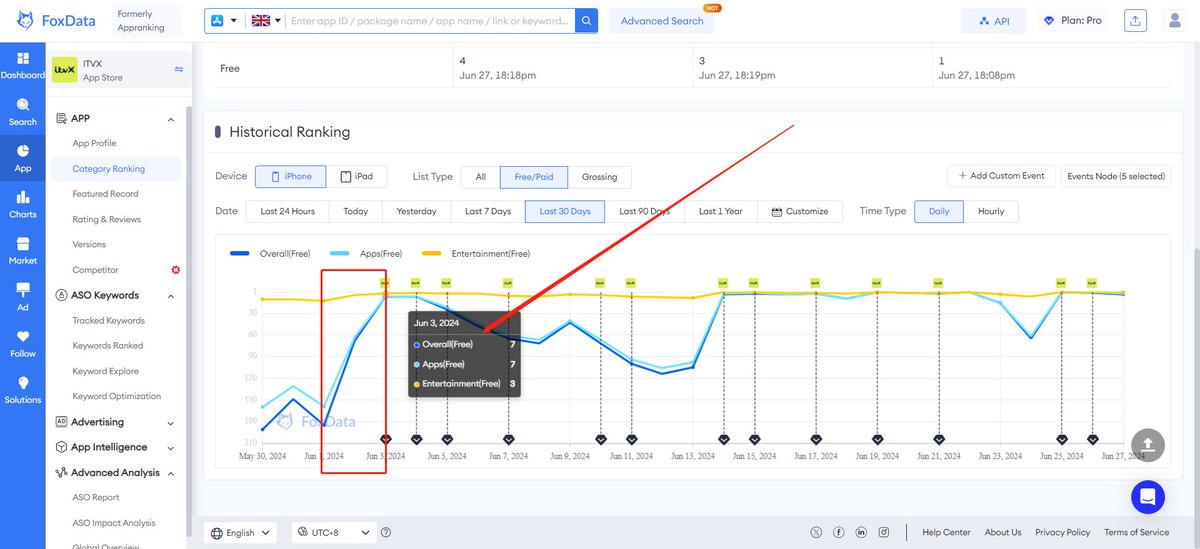Open the Facebook footer icon
This screenshot has width=1200, height=549.
(x=839, y=532)
